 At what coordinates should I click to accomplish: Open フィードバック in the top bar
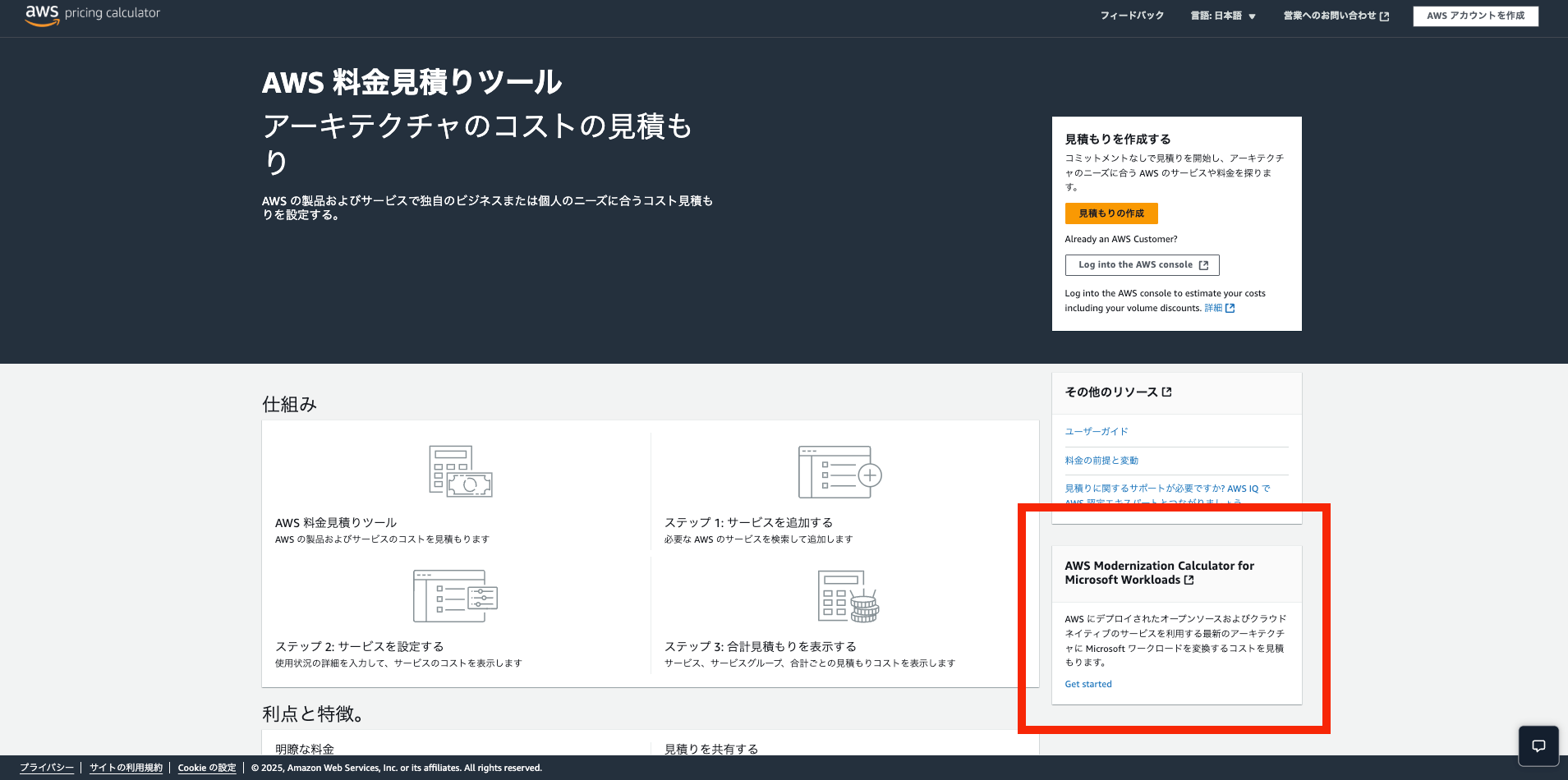coord(1132,16)
